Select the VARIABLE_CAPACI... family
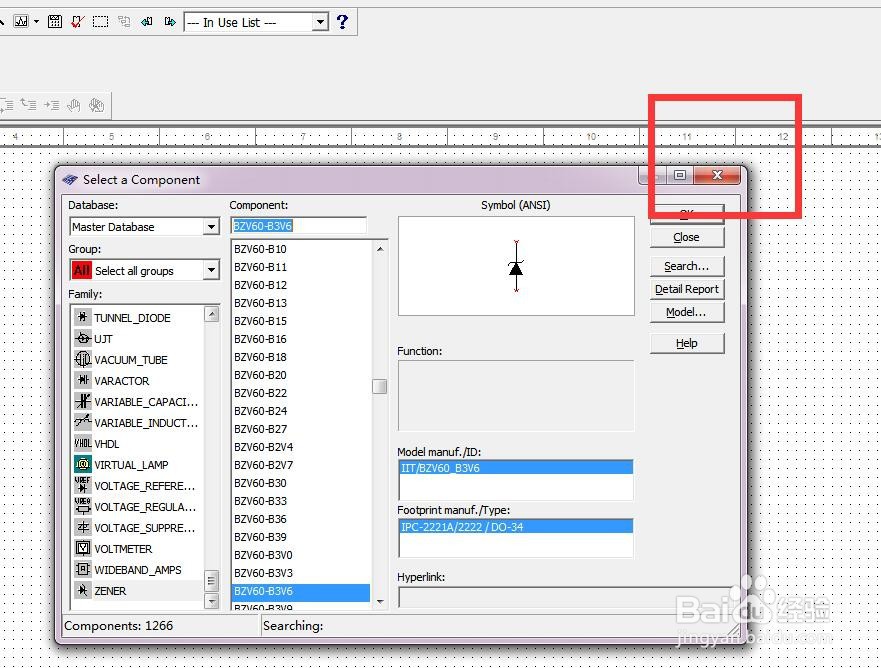Screen dimensions: 881x668 (138, 402)
